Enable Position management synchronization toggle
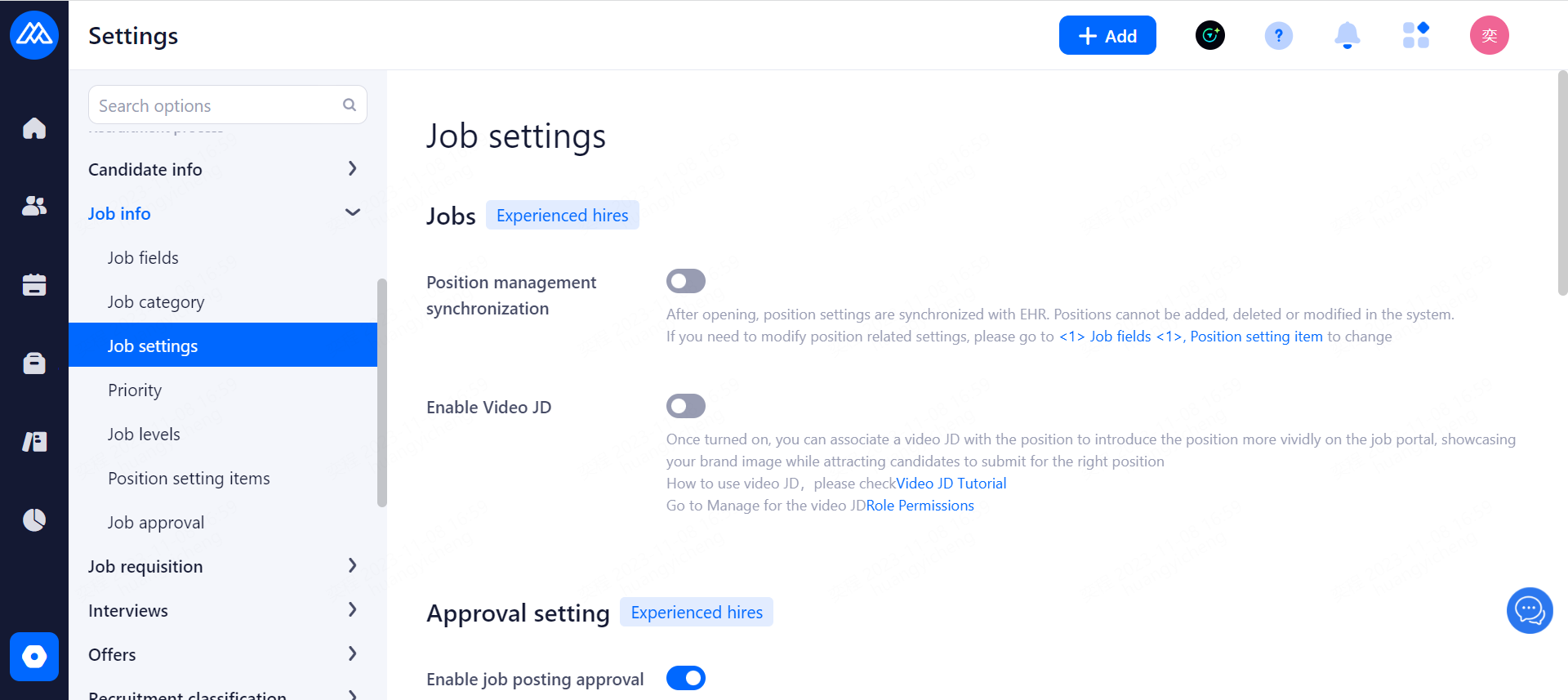This screenshot has width=1568, height=700. [x=686, y=281]
